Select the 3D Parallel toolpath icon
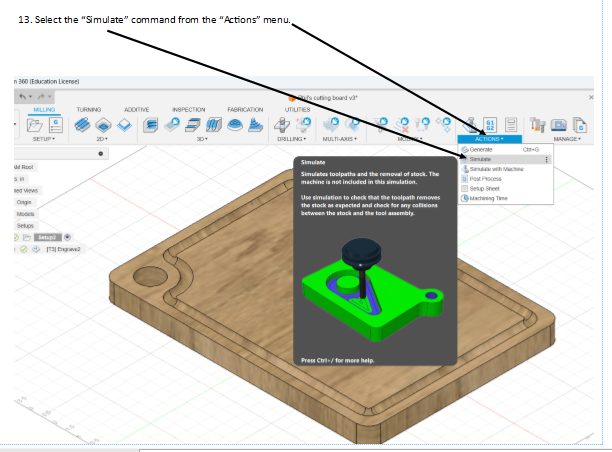This screenshot has height=452, width=612. tap(214, 125)
